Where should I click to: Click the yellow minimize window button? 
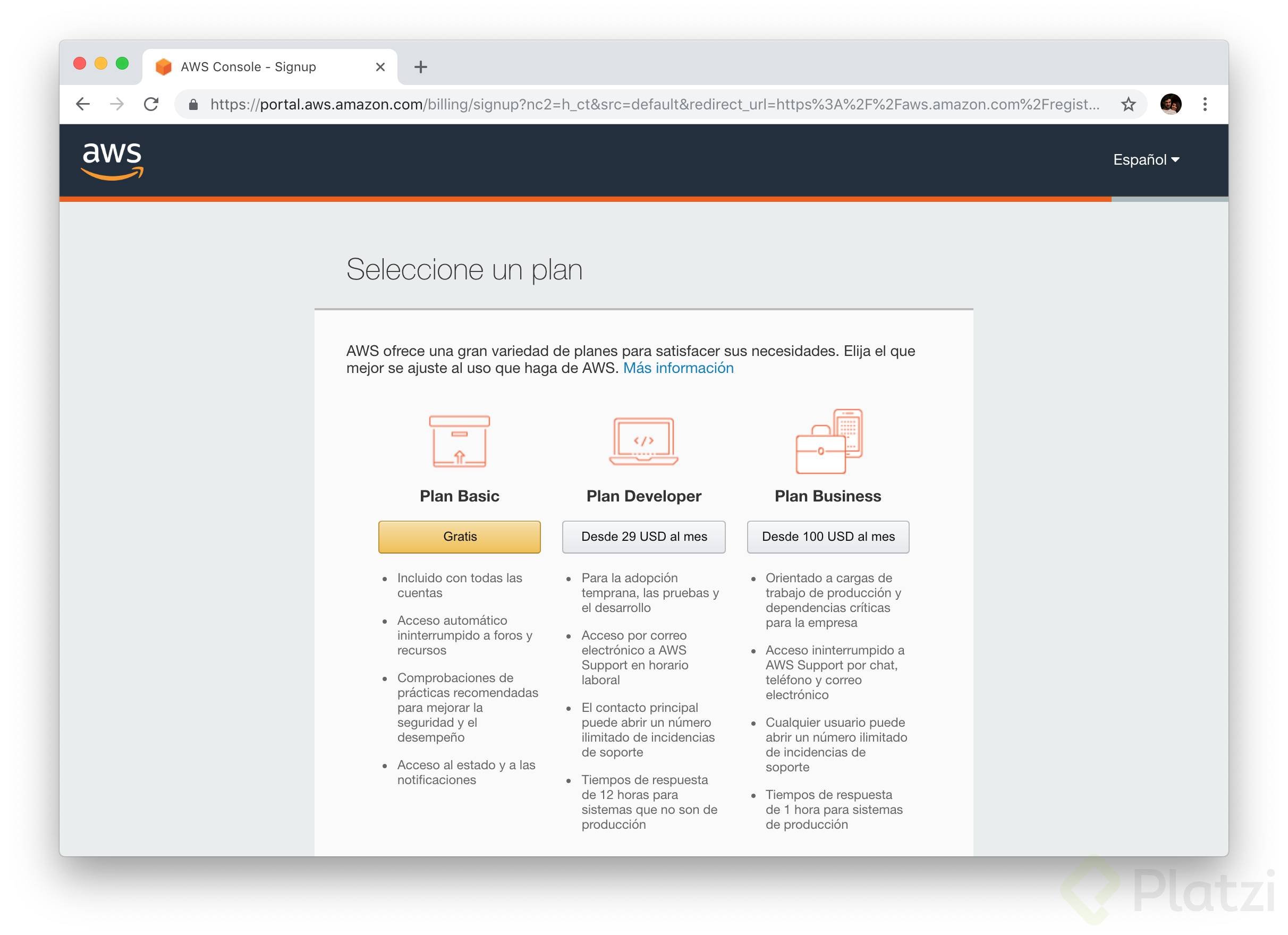click(x=100, y=63)
